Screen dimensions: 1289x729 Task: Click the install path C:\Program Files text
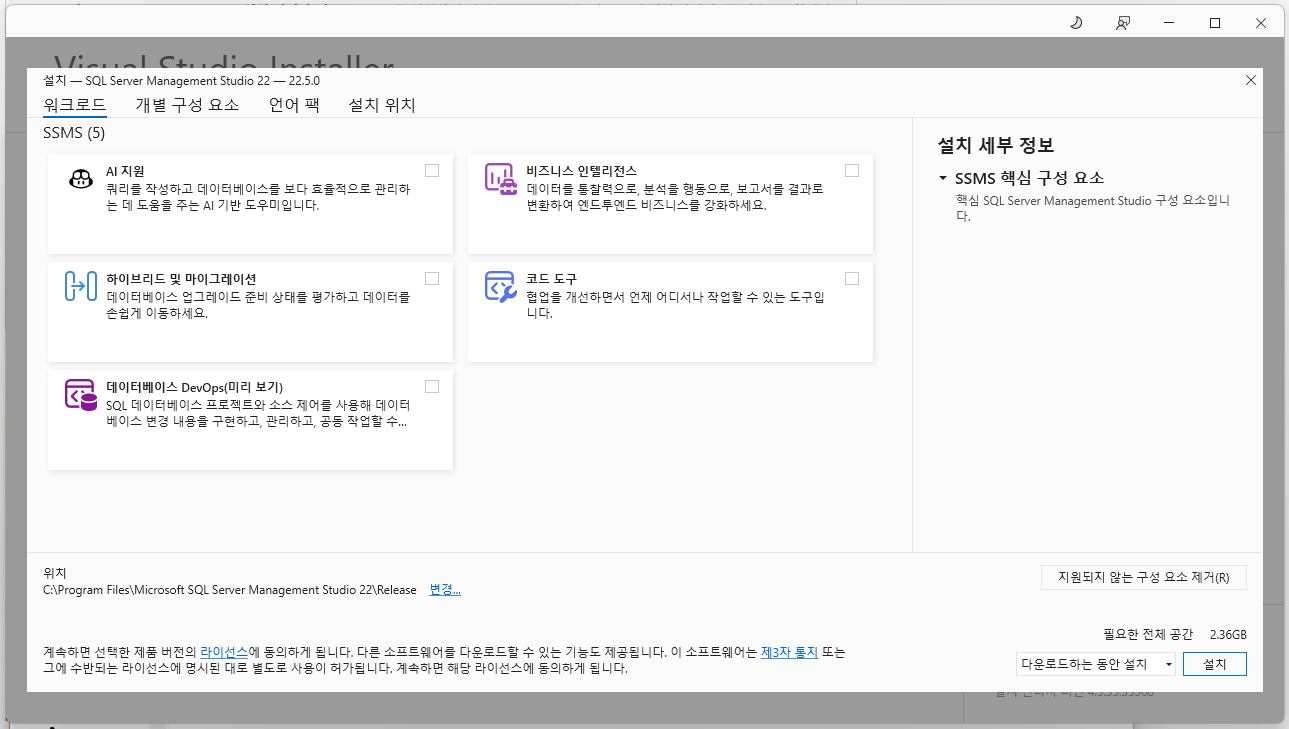click(x=230, y=590)
